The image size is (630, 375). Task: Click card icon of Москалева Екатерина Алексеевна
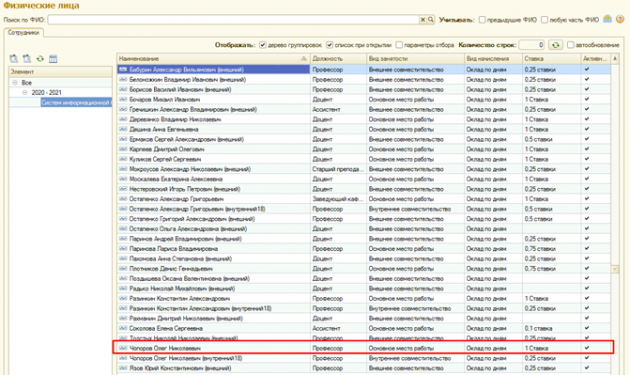(123, 179)
